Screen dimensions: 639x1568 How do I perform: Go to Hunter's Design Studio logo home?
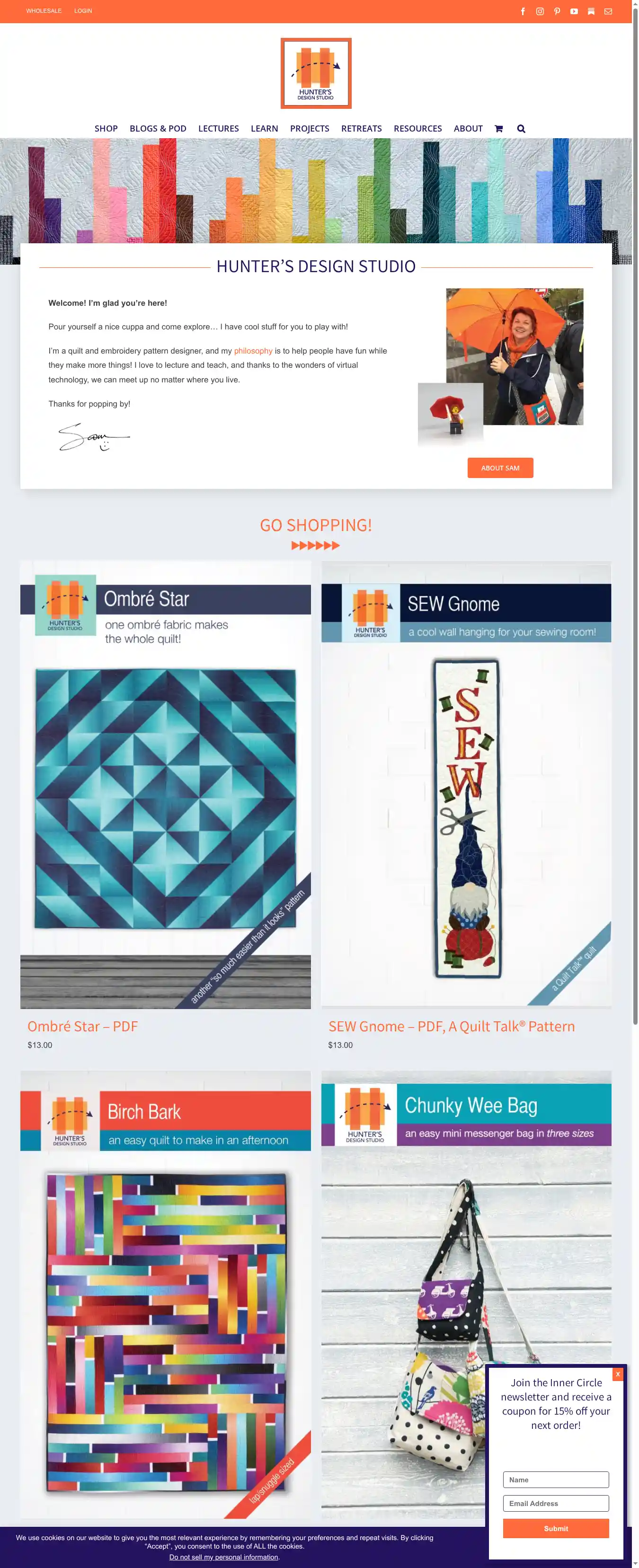(316, 73)
